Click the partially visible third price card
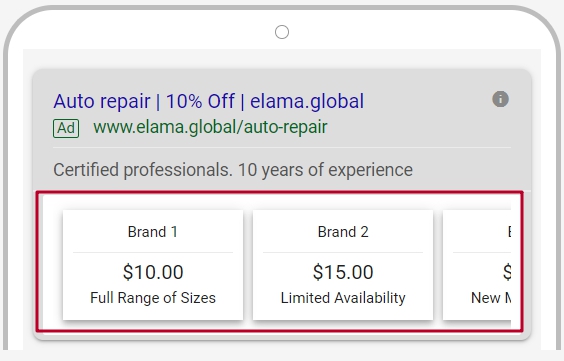The height and width of the screenshot is (361, 564). [x=477, y=265]
